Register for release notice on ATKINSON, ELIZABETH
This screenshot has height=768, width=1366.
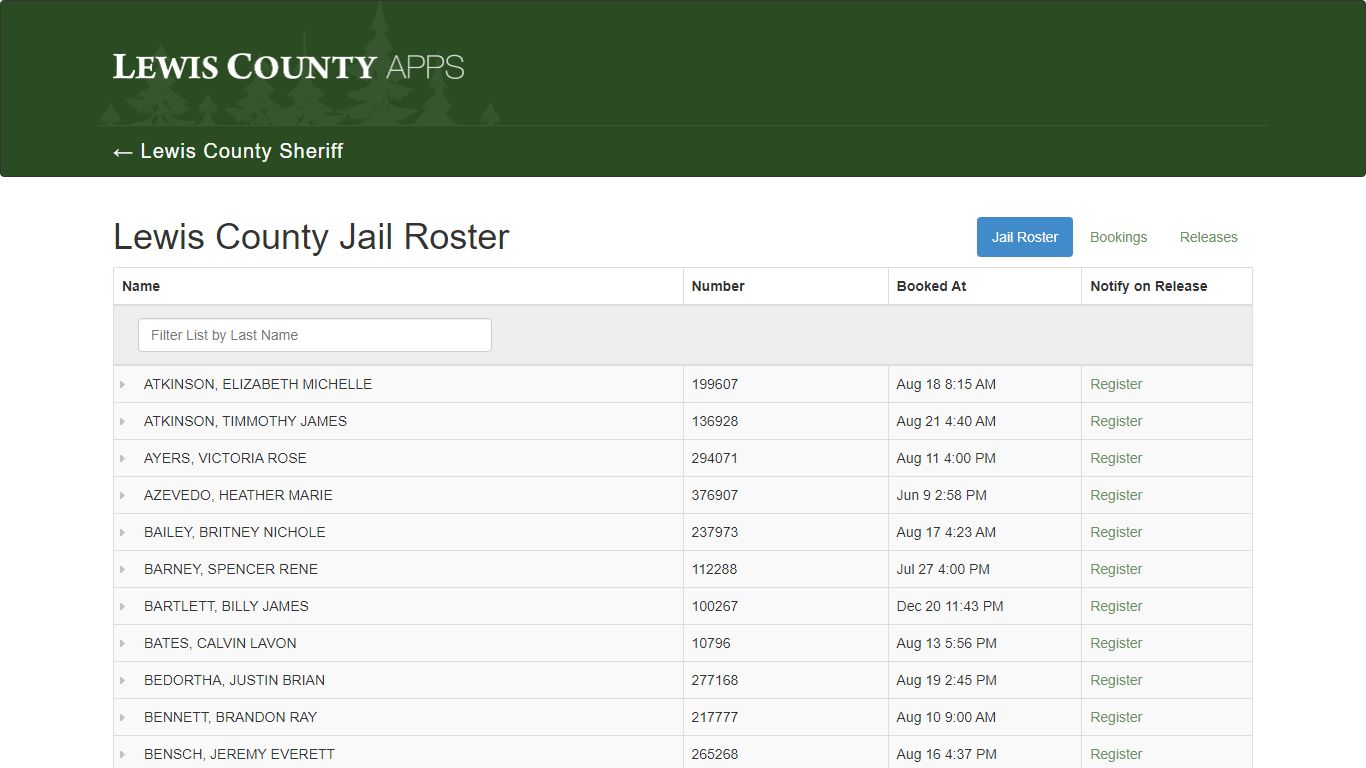coord(1116,384)
